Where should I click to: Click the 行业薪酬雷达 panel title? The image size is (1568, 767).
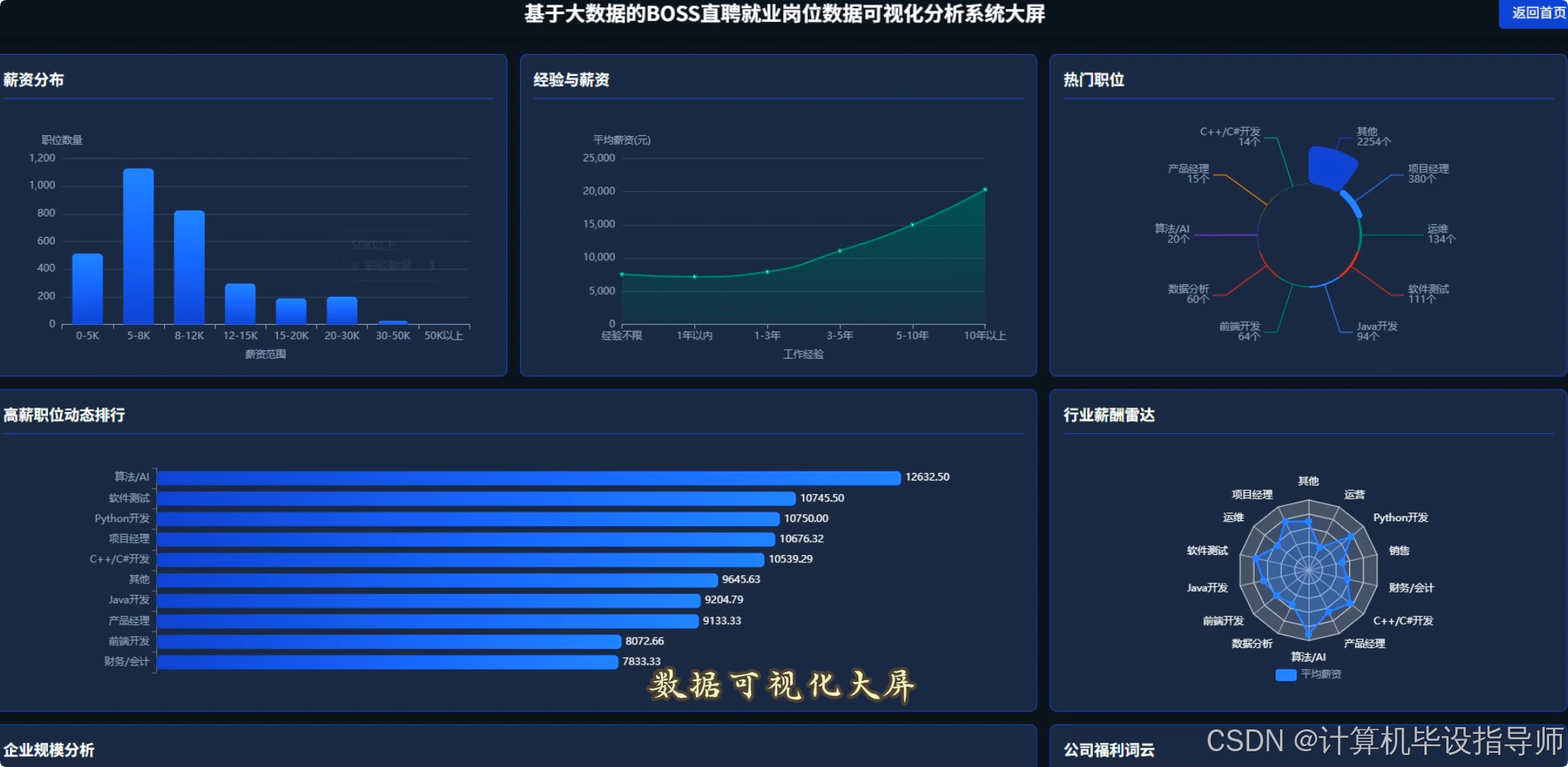tap(1109, 415)
